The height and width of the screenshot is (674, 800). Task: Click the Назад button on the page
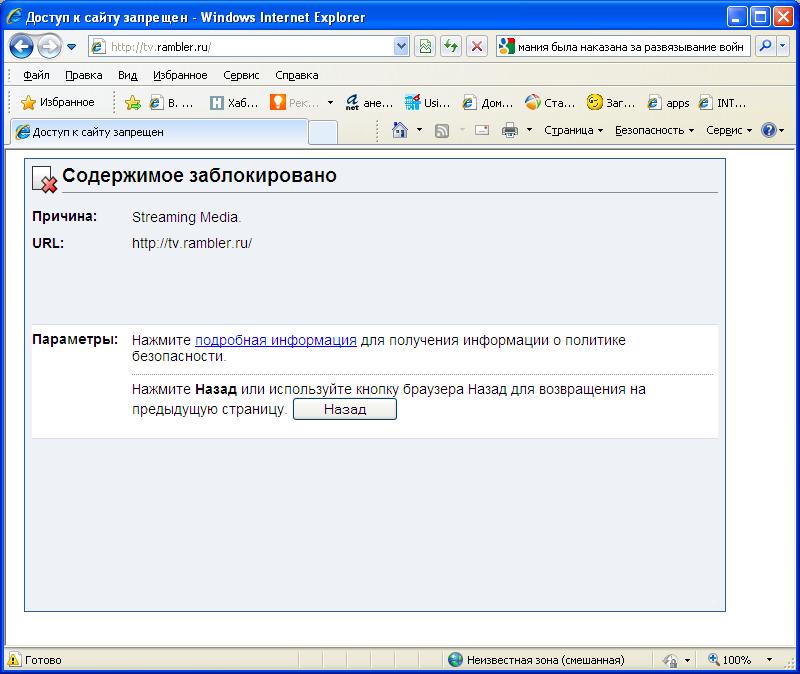(344, 409)
